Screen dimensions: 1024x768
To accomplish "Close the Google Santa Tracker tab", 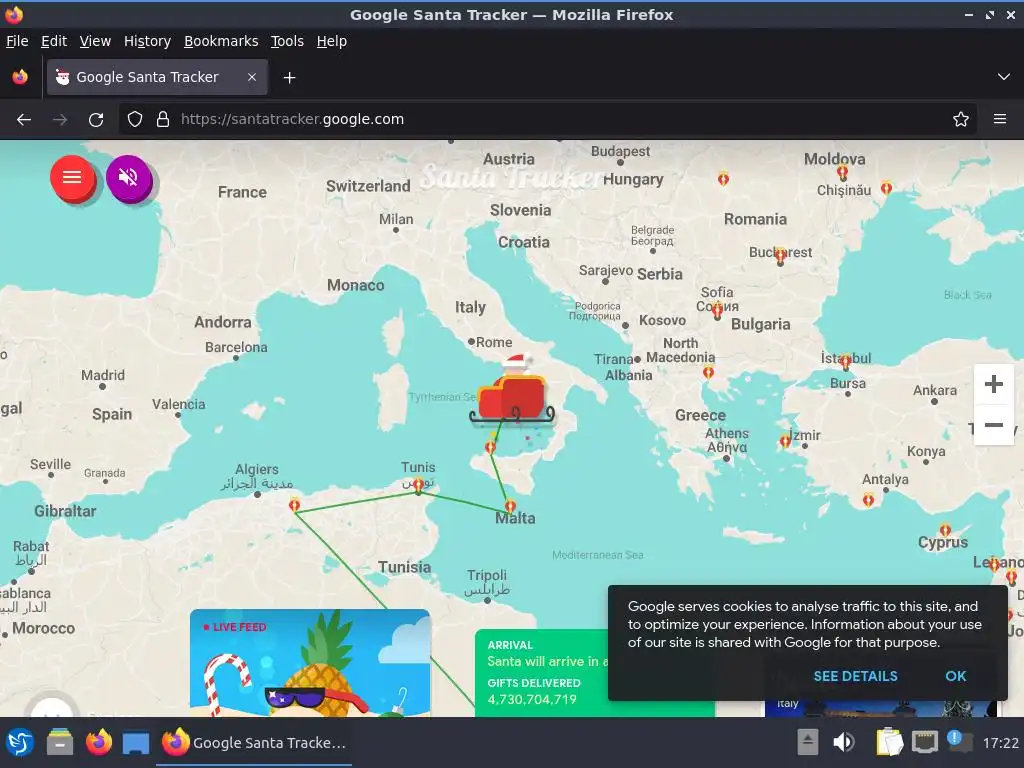I will point(252,77).
